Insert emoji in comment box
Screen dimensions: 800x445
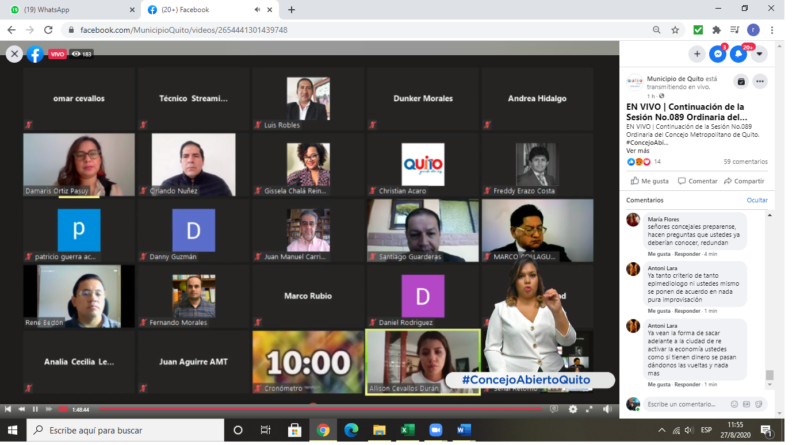(734, 404)
